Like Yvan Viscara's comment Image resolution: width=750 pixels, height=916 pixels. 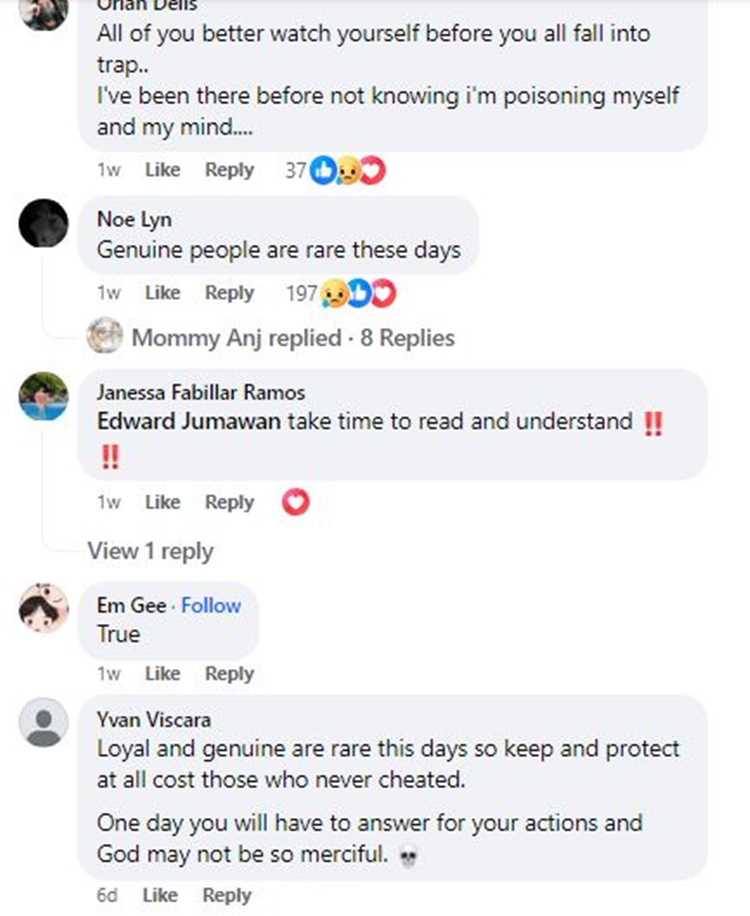[160, 895]
